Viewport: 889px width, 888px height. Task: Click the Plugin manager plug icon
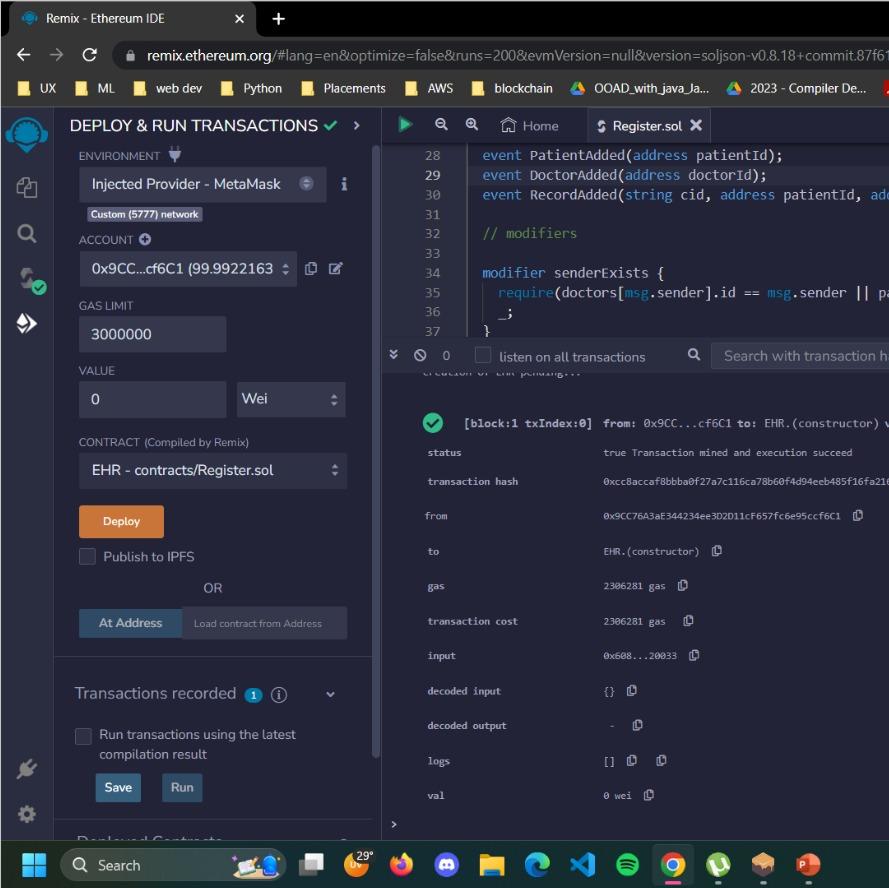(x=27, y=768)
